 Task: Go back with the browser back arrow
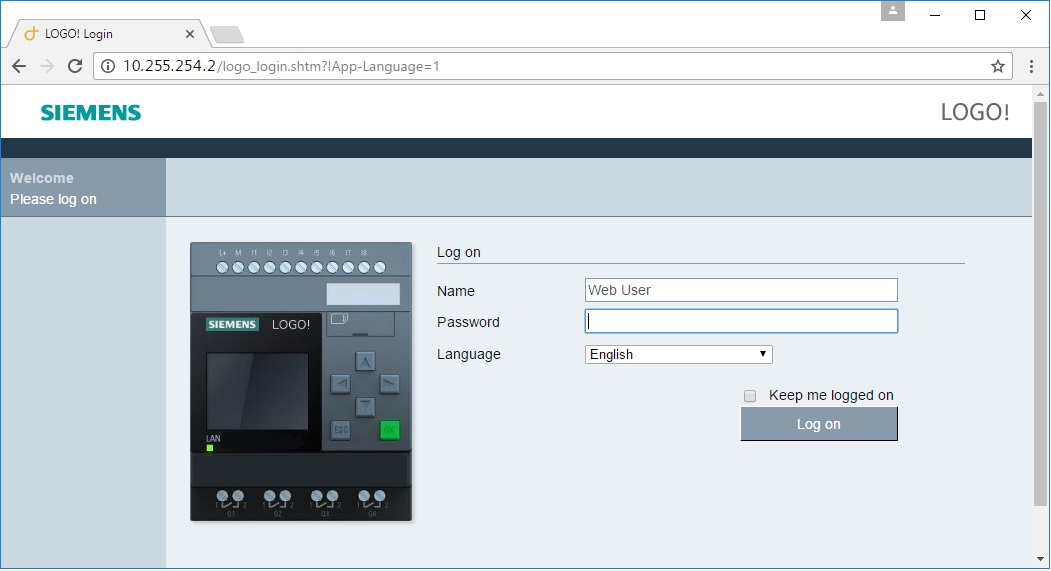19,66
